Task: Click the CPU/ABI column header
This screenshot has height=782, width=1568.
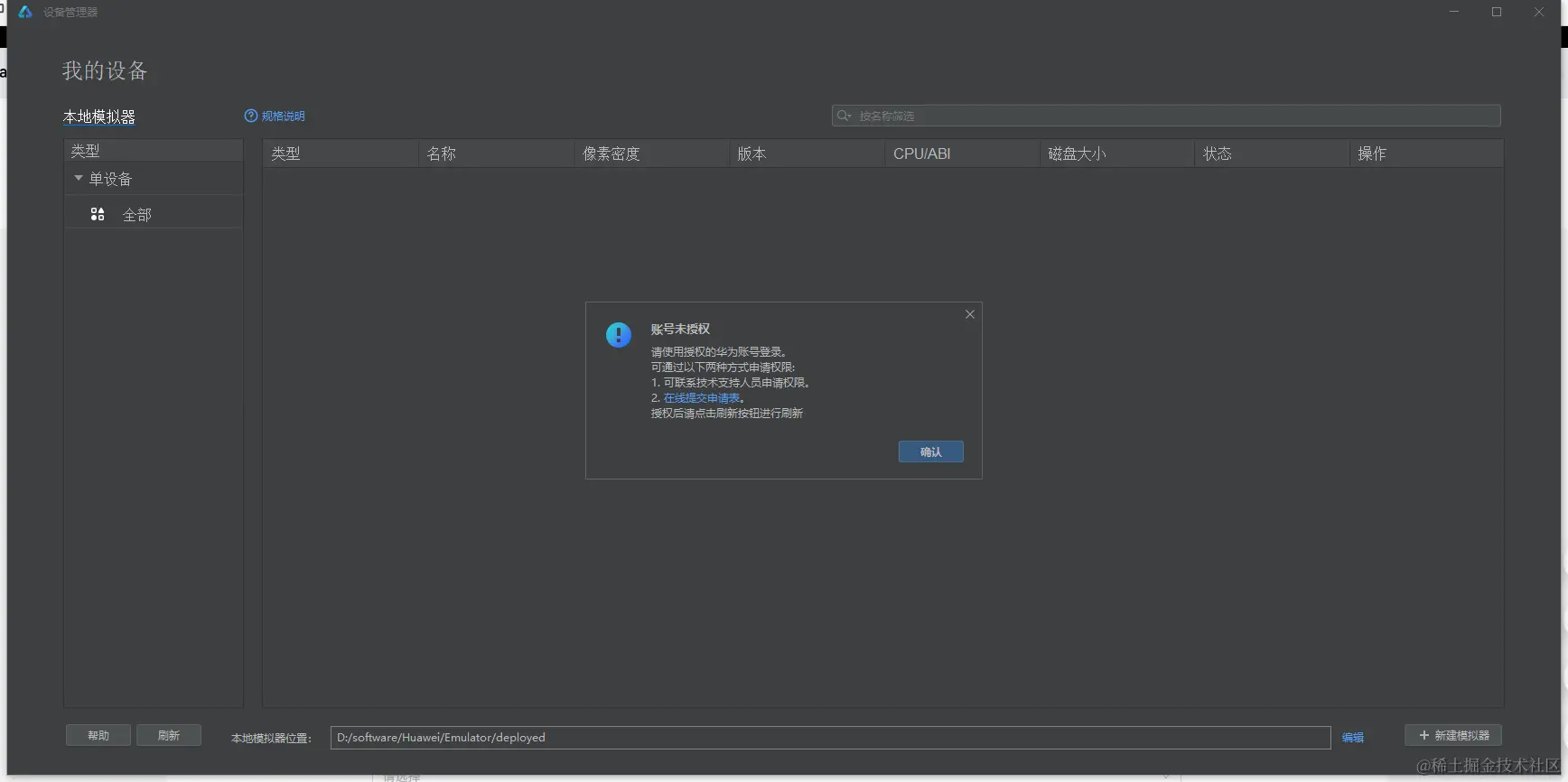Action: click(962, 154)
